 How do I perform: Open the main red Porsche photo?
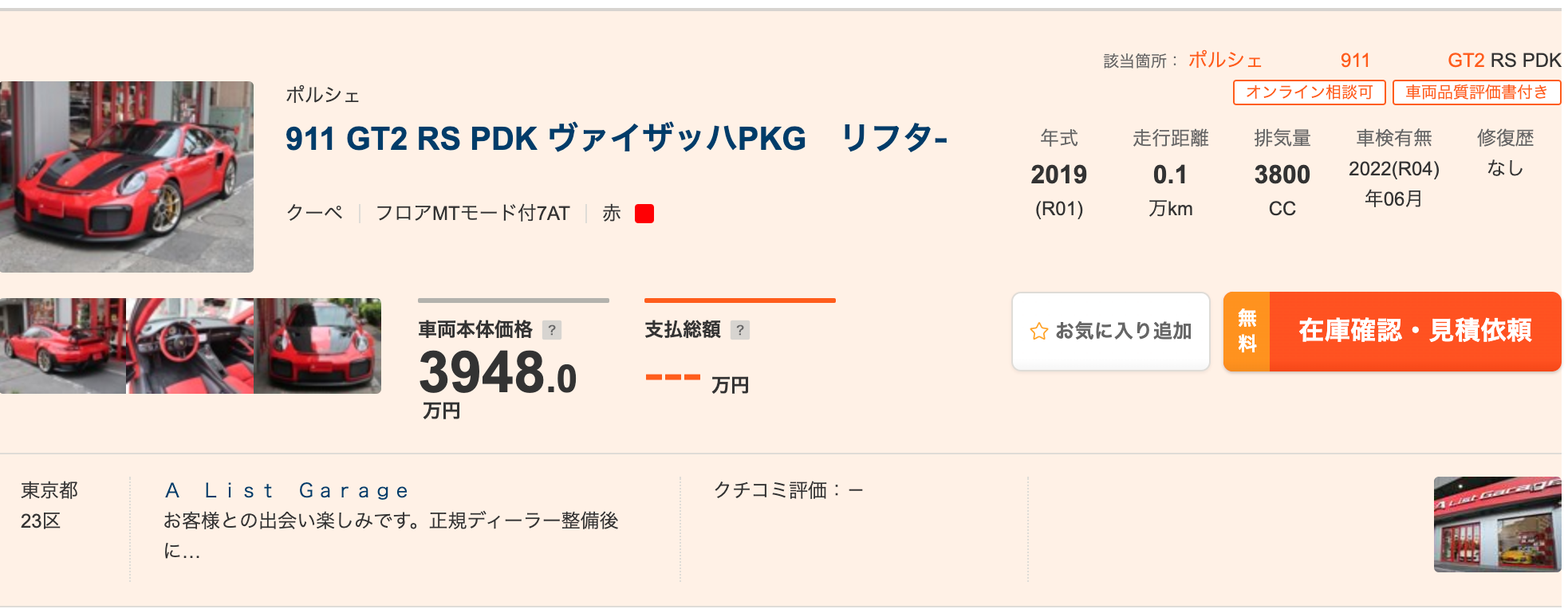coord(127,177)
